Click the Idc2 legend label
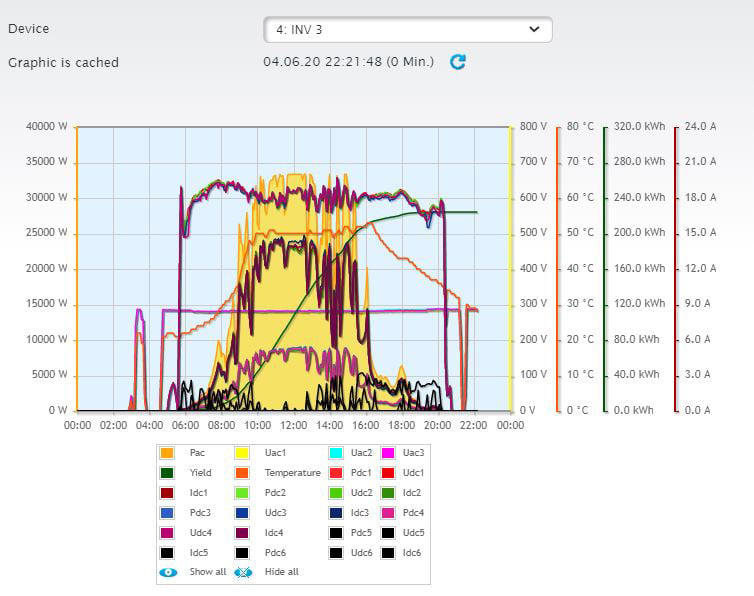The image size is (754, 596). tap(412, 493)
